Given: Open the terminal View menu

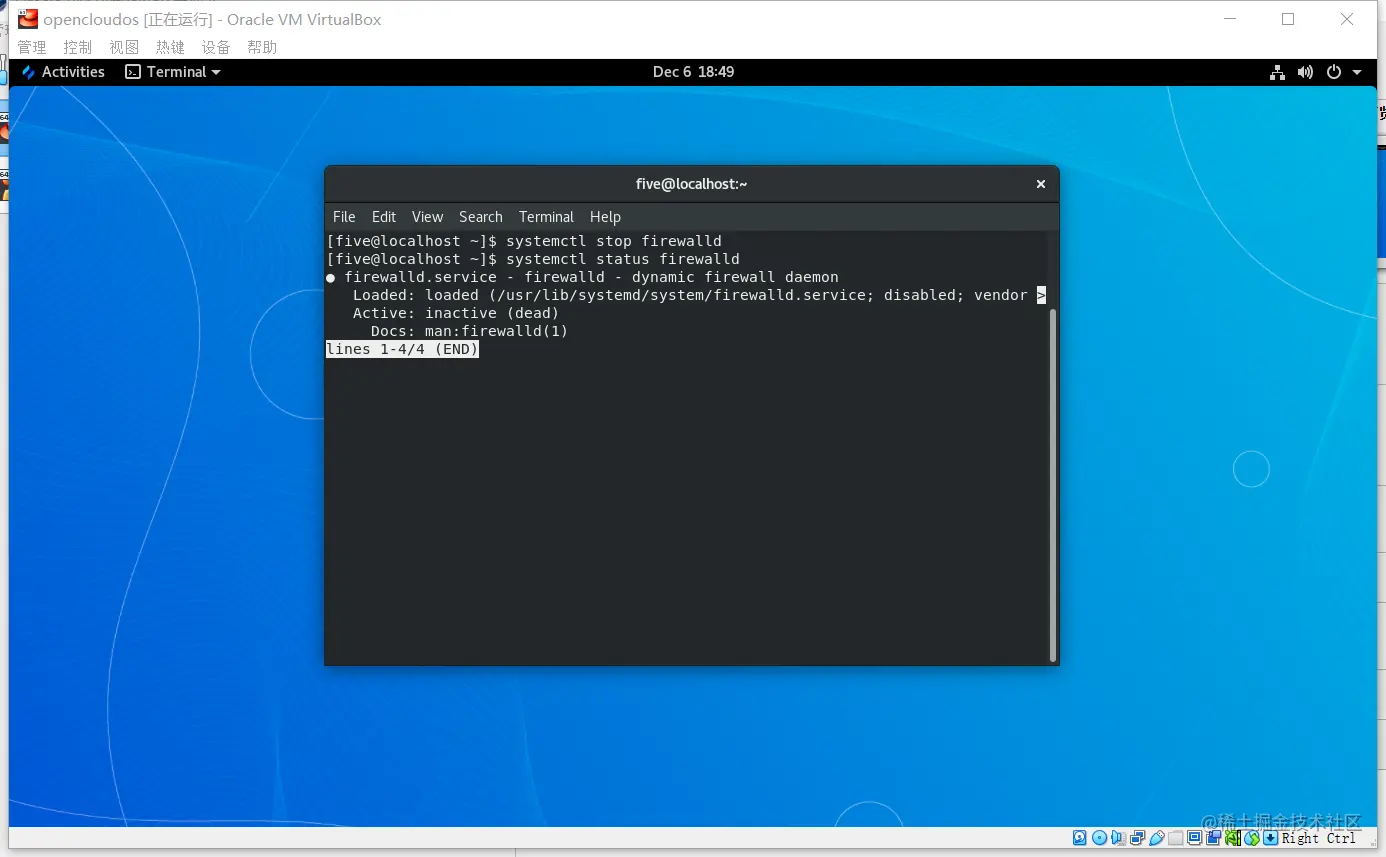Looking at the screenshot, I should (x=427, y=217).
